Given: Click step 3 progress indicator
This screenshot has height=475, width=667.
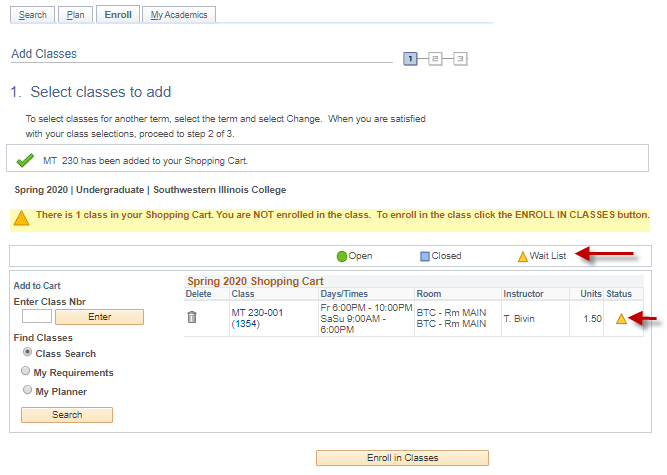Looking at the screenshot, I should point(460,59).
